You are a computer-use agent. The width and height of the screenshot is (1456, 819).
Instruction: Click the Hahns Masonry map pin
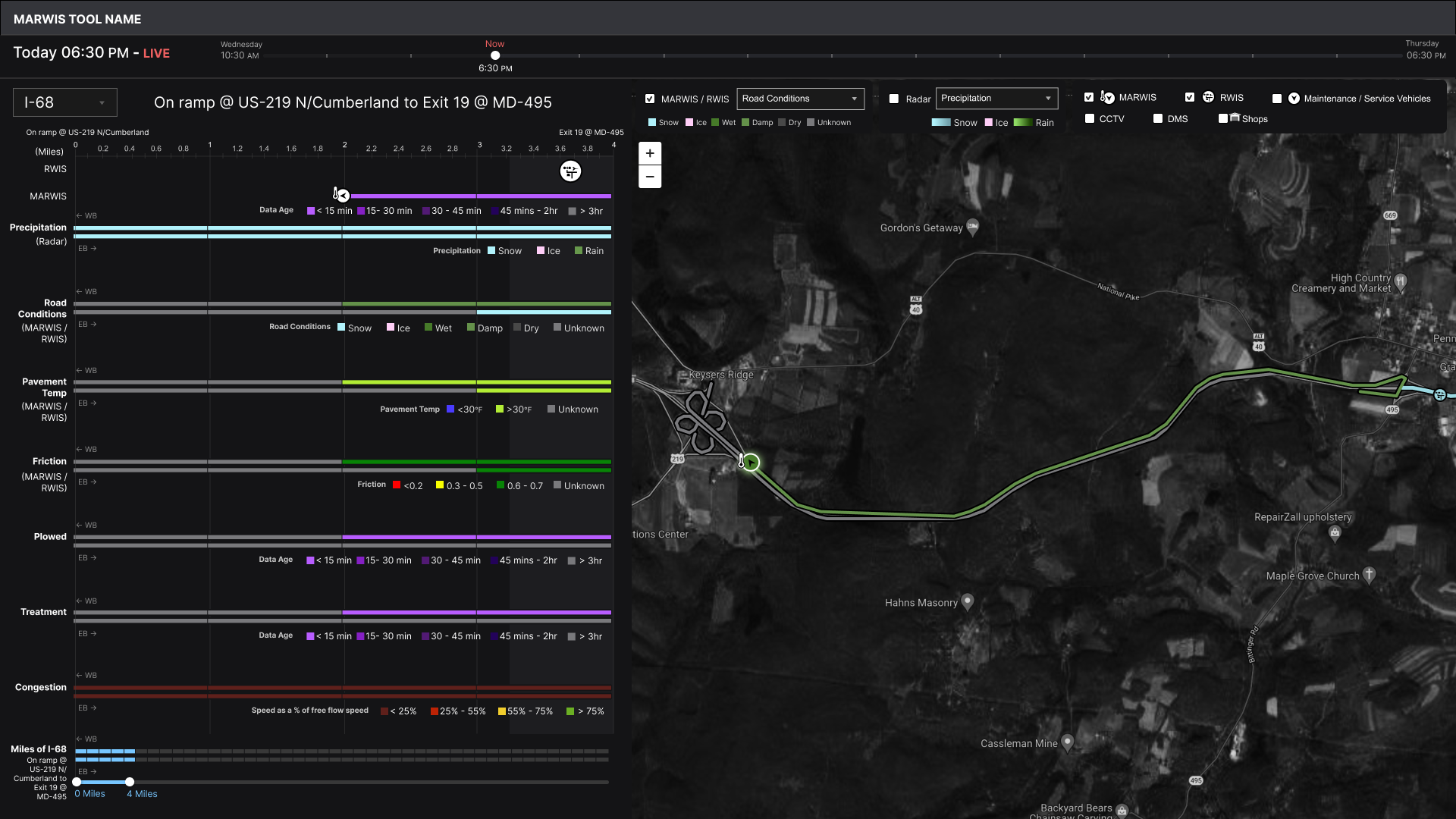point(968,601)
